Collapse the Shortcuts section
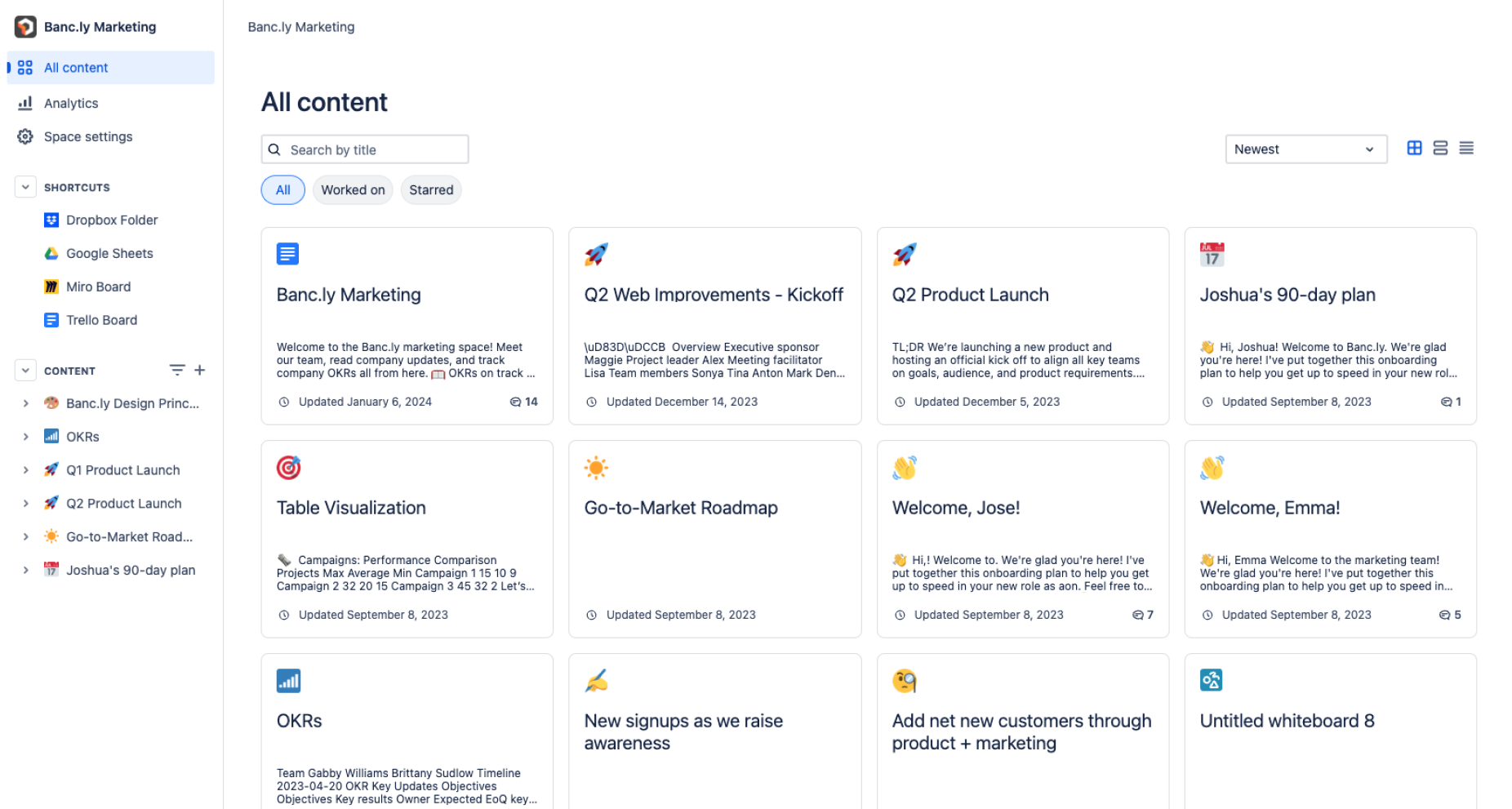Viewport: 1512px width, 809px height. tap(25, 187)
